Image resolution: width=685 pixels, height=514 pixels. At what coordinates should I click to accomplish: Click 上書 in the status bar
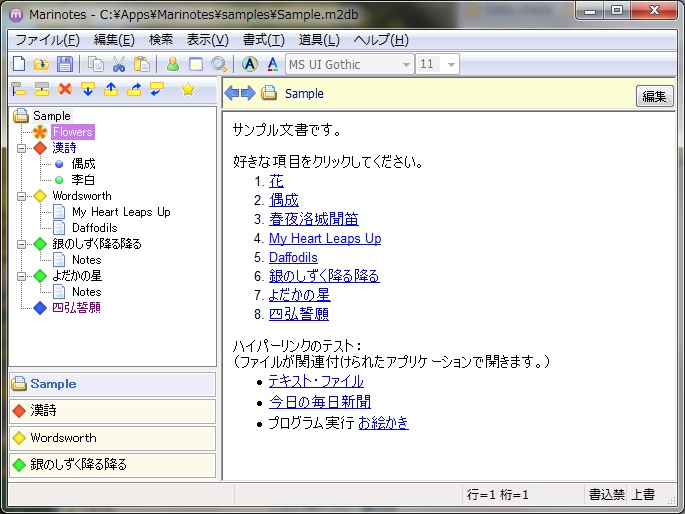coord(643,494)
